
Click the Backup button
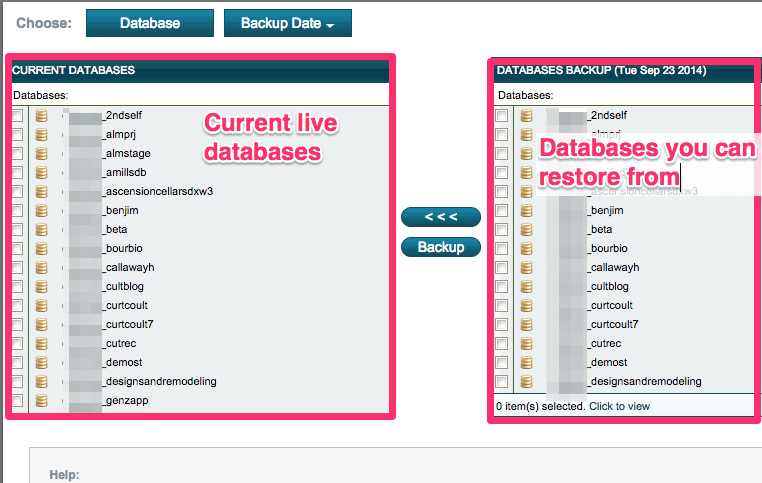[441, 247]
